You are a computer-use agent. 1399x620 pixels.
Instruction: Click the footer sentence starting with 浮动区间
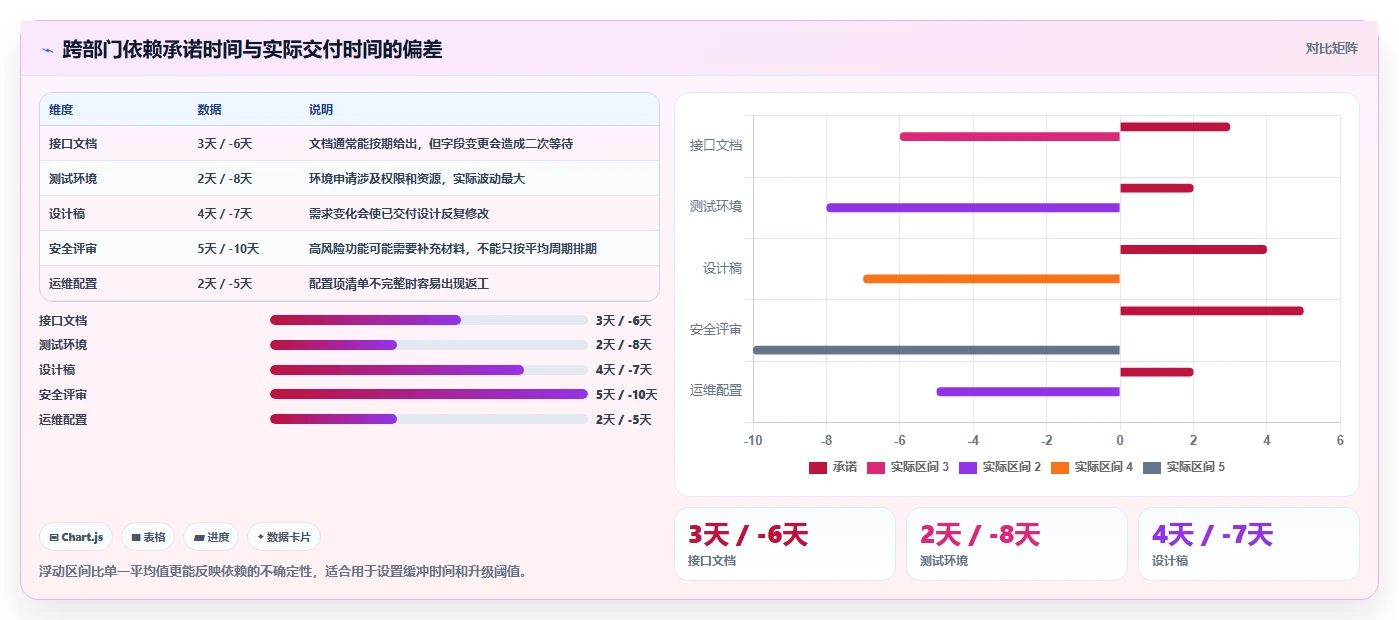point(283,572)
